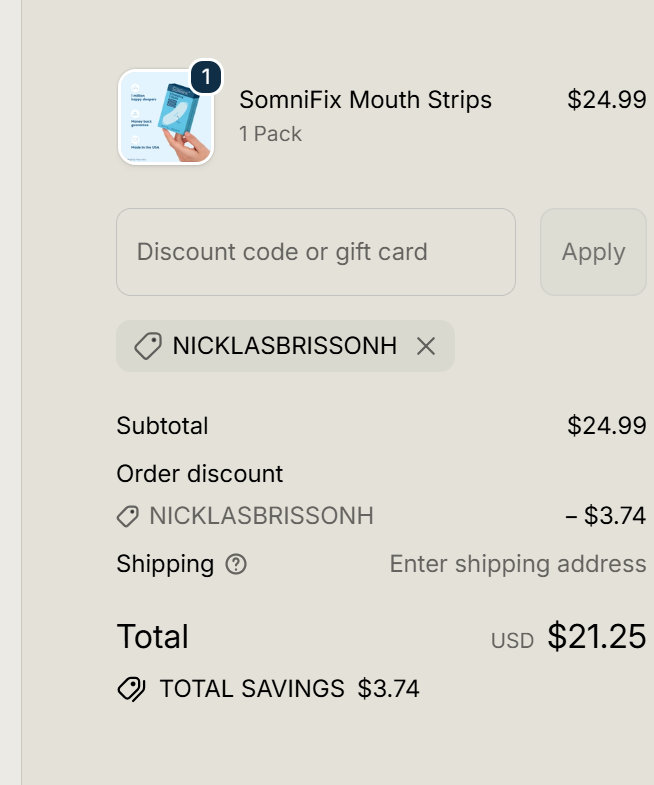The width and height of the screenshot is (654, 785).
Task: Click the SomniFix Mouth Strips product title
Action: coord(365,100)
